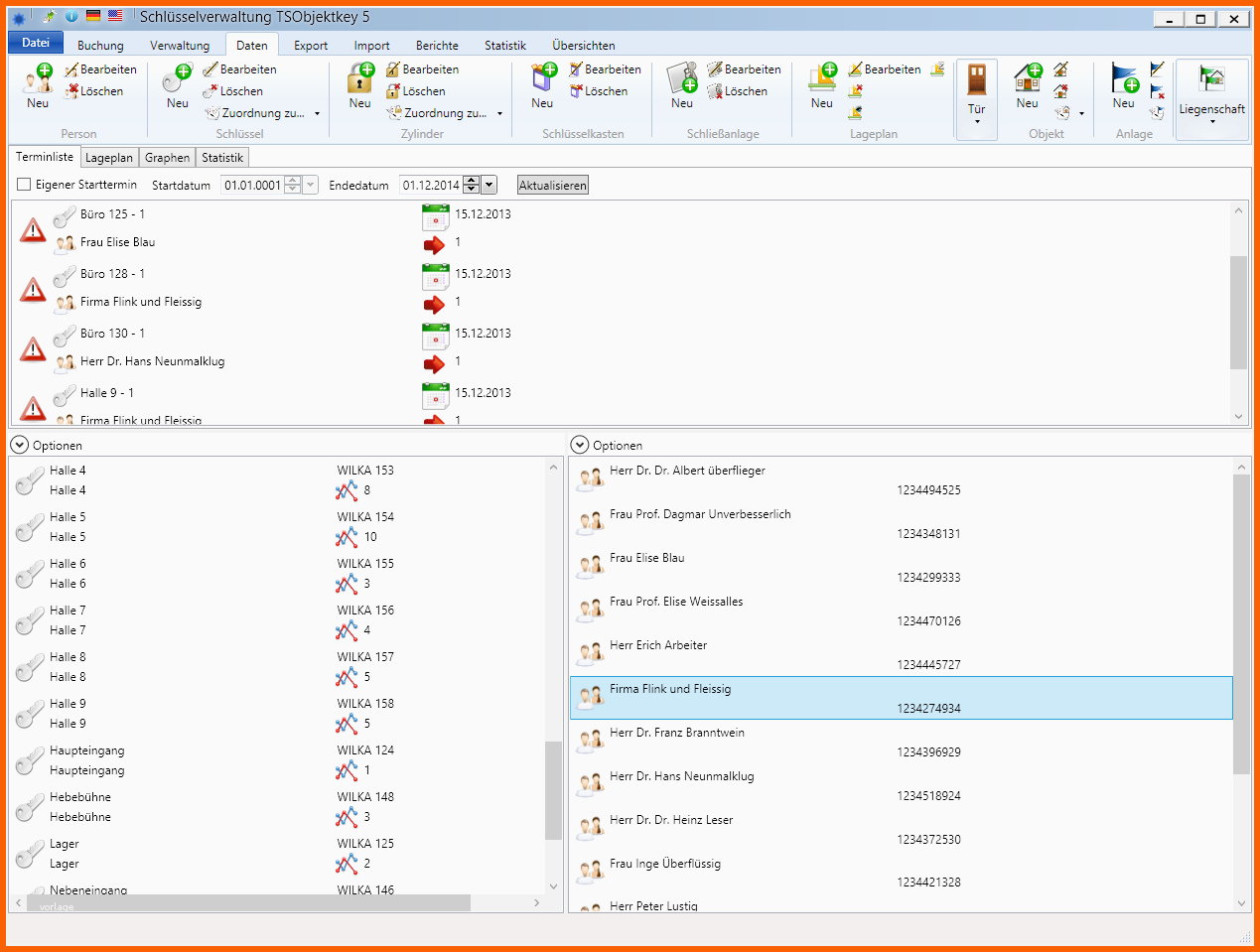Select Herr Dr. Franz Branntwein in person list
This screenshot has height=952, width=1260.
click(x=901, y=742)
